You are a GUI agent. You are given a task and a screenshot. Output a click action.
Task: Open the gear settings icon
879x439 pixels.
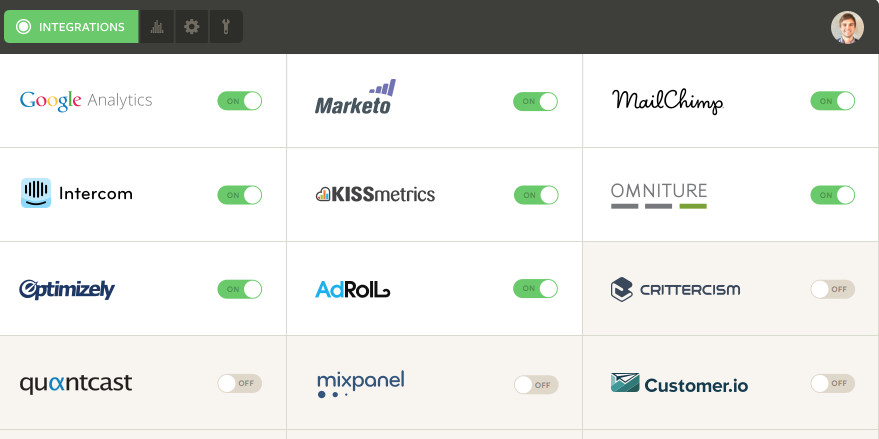point(192,26)
